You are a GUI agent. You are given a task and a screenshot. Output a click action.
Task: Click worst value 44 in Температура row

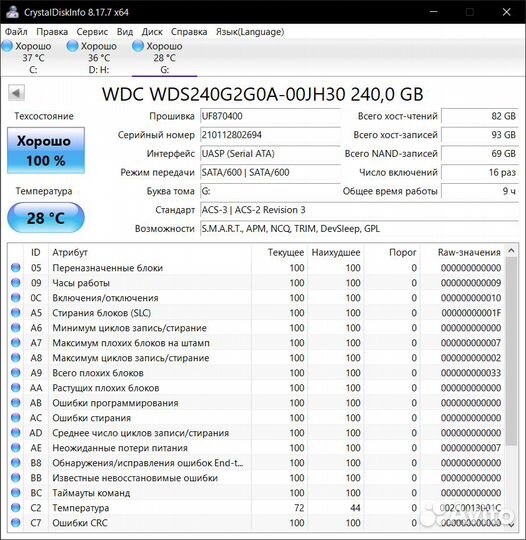tap(355, 508)
